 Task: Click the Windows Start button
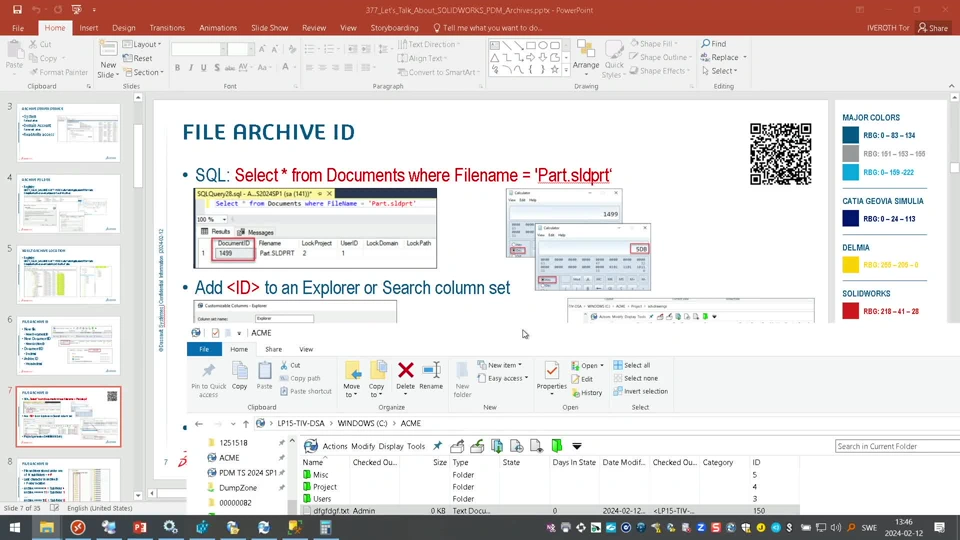coord(15,527)
